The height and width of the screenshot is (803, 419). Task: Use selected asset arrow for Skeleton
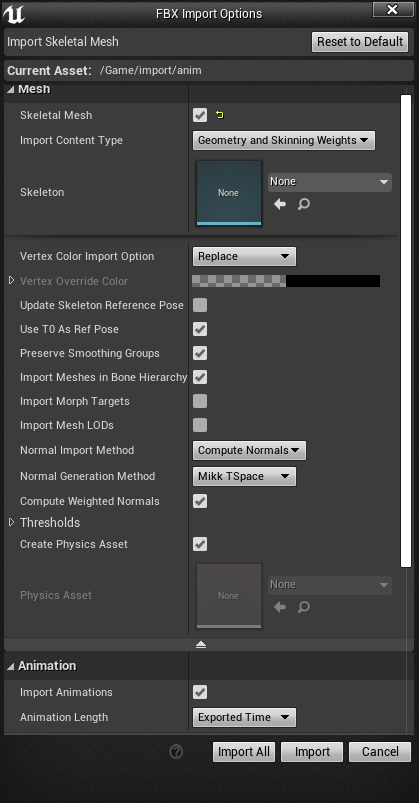[x=280, y=204]
